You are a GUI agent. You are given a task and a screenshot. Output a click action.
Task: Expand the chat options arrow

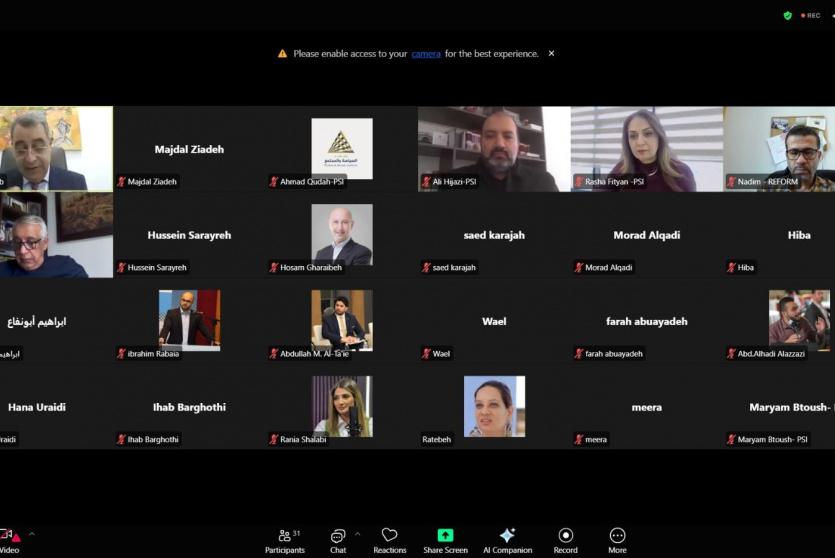[357, 534]
